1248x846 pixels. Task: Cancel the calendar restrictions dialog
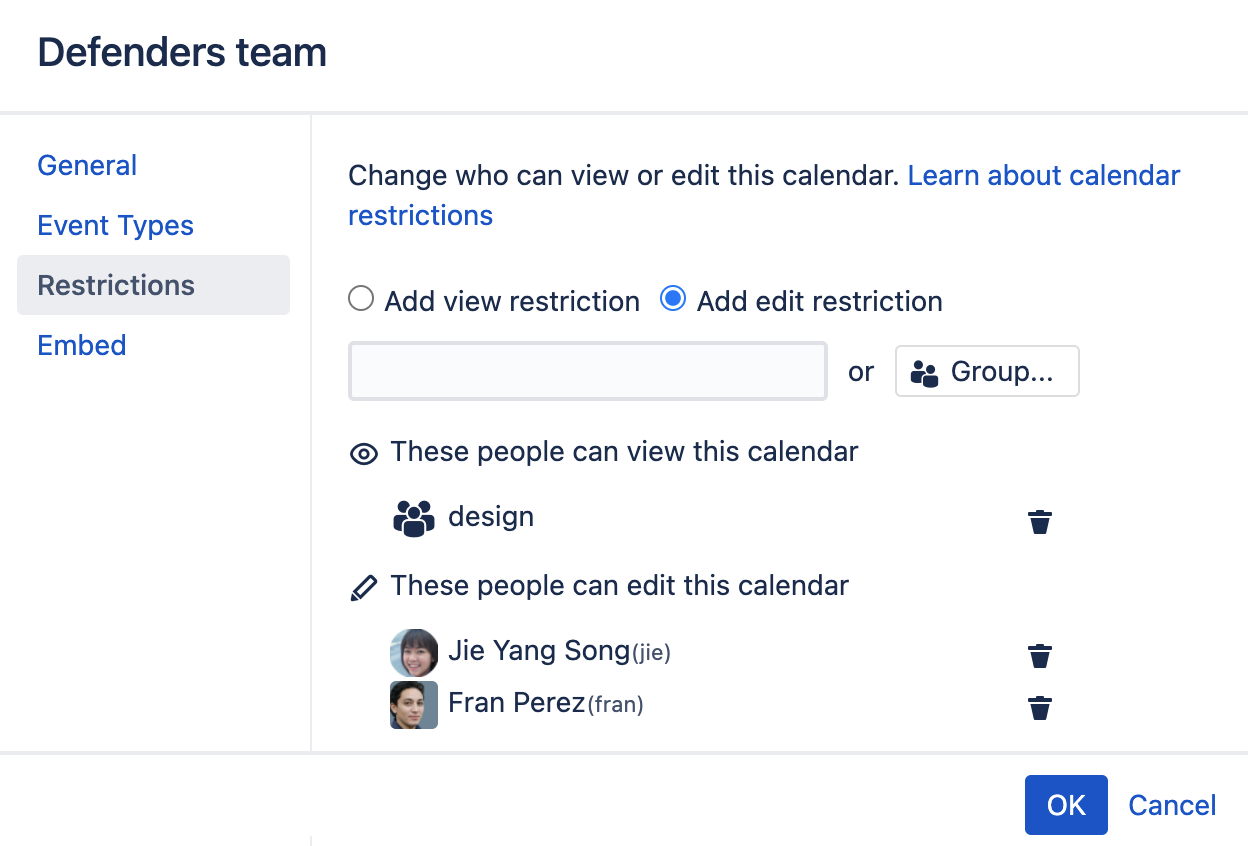point(1171,805)
